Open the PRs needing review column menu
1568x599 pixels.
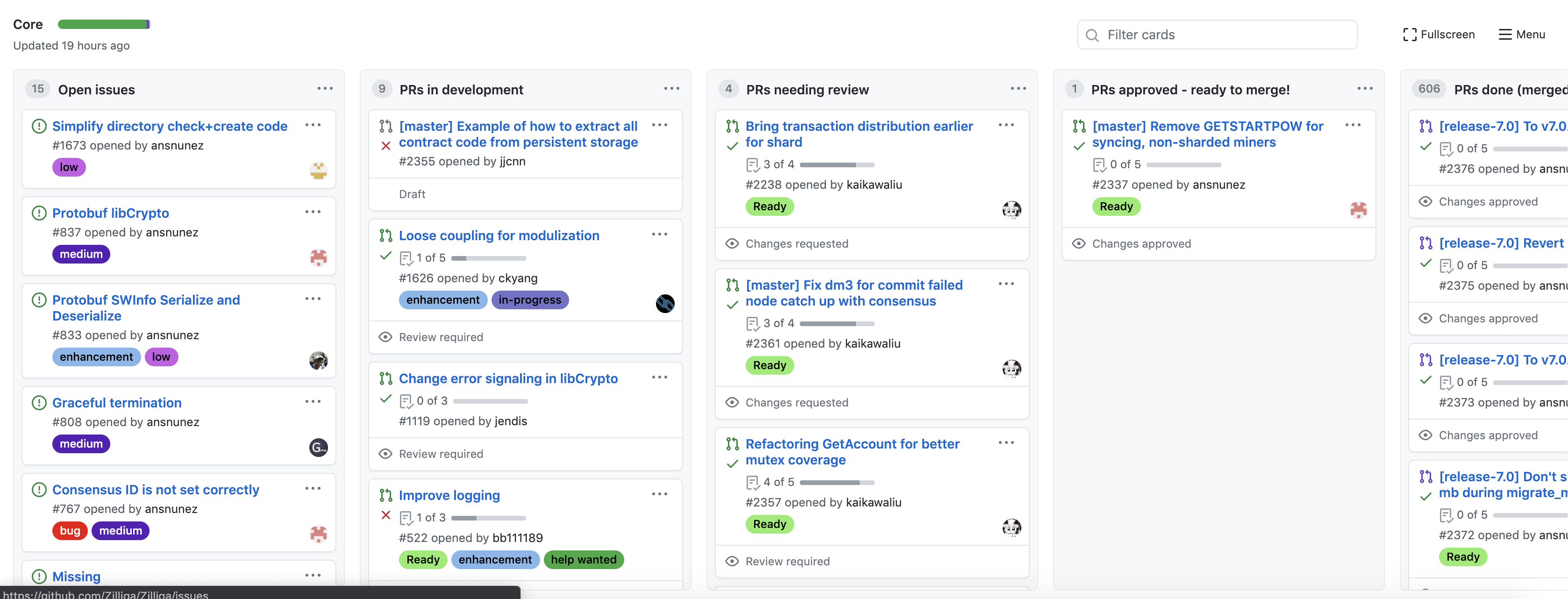click(1019, 89)
